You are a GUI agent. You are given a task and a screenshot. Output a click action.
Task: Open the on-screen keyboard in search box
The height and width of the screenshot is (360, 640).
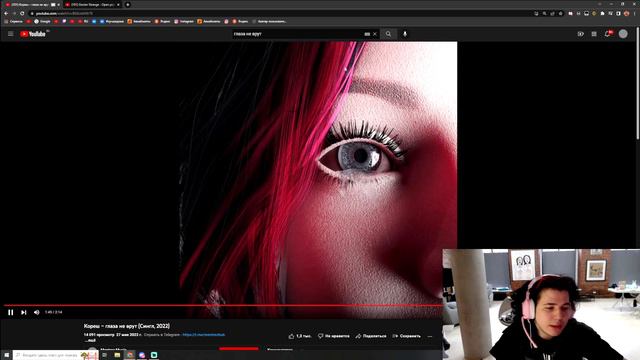tap(367, 34)
